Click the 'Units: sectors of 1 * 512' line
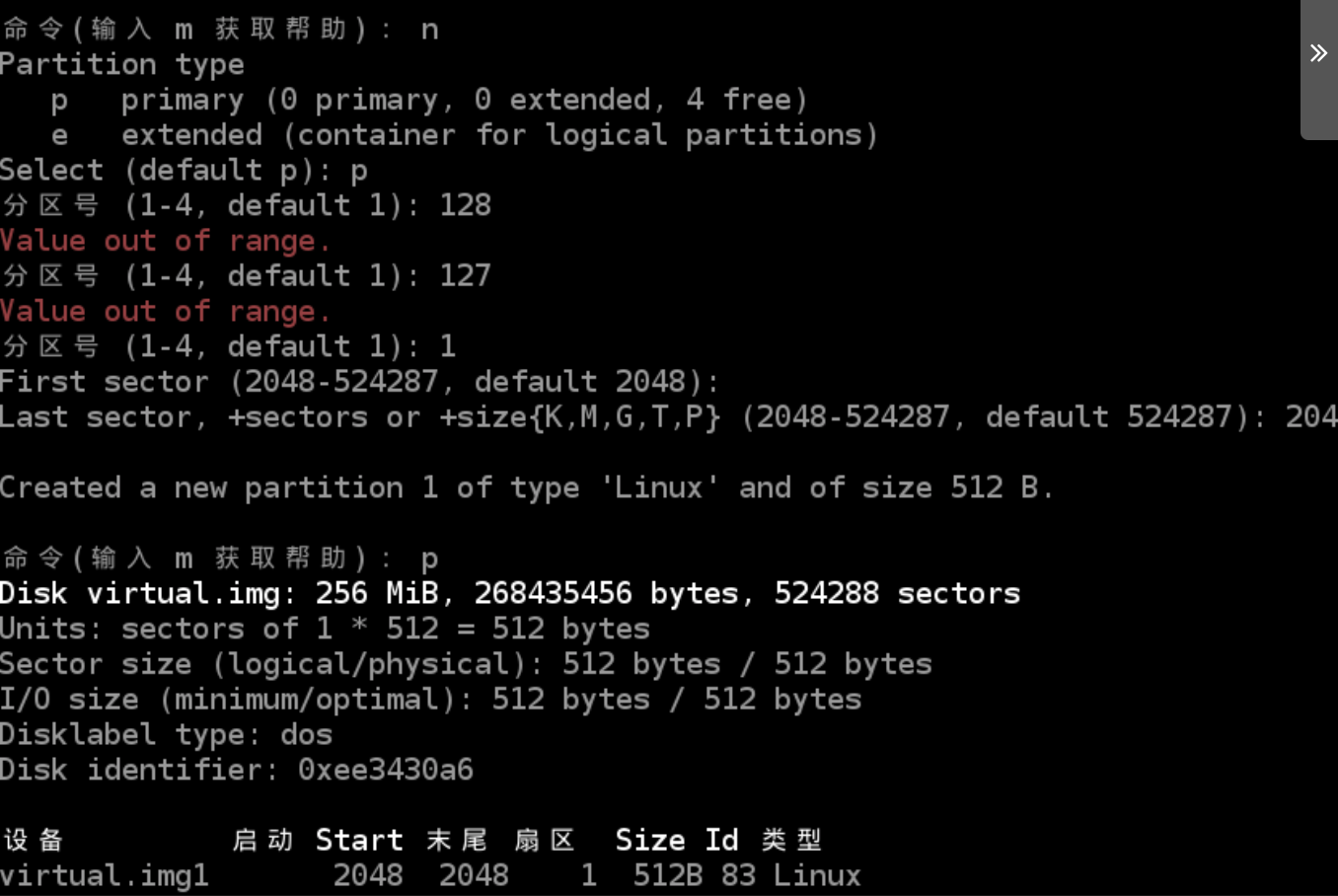Viewport: 1338px width, 896px height. (325, 630)
